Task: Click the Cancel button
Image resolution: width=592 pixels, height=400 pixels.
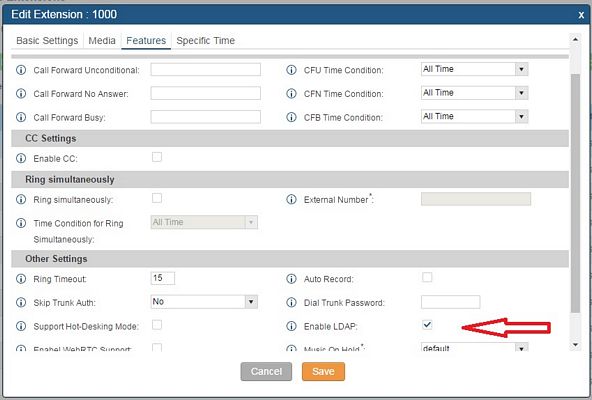Action: tap(266, 371)
